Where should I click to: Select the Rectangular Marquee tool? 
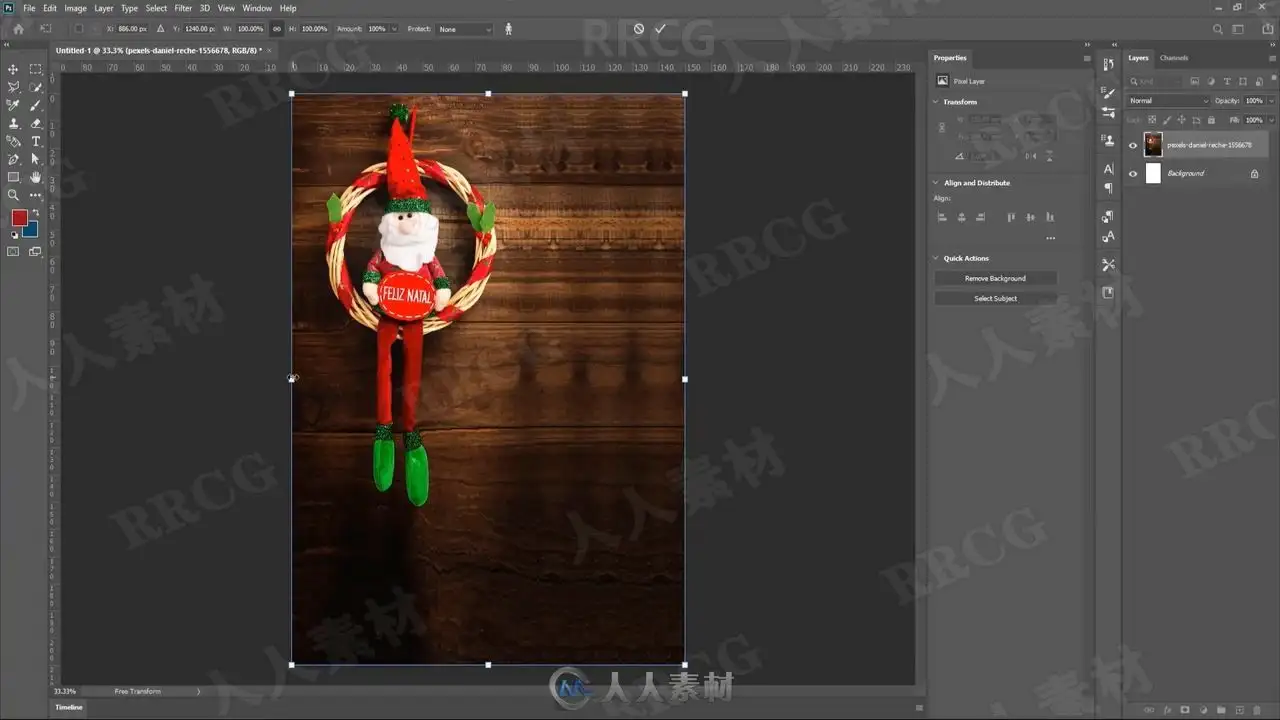coord(35,69)
